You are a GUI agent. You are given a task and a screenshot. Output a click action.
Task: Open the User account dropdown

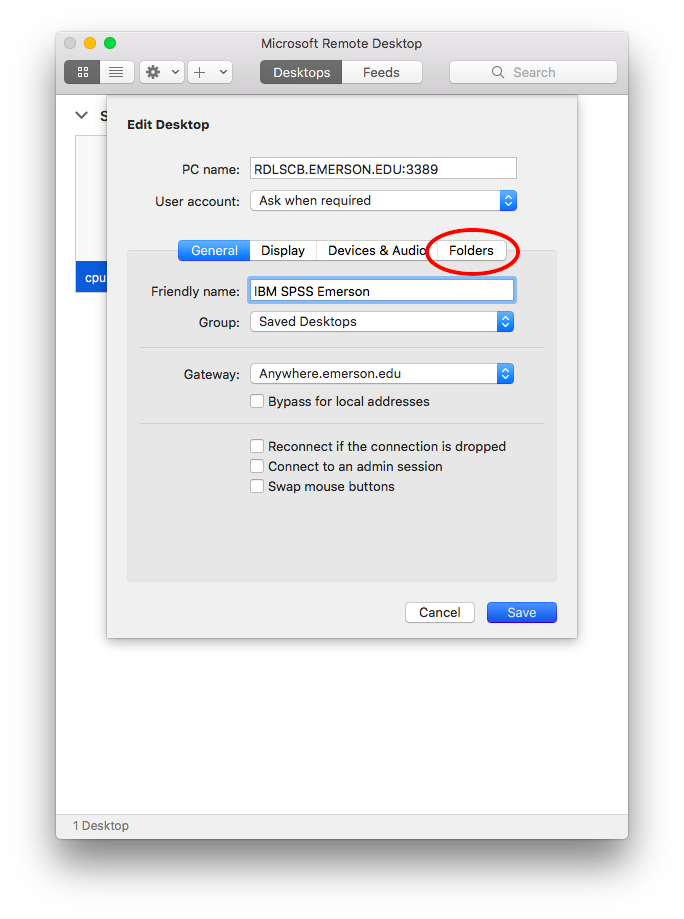coord(383,200)
